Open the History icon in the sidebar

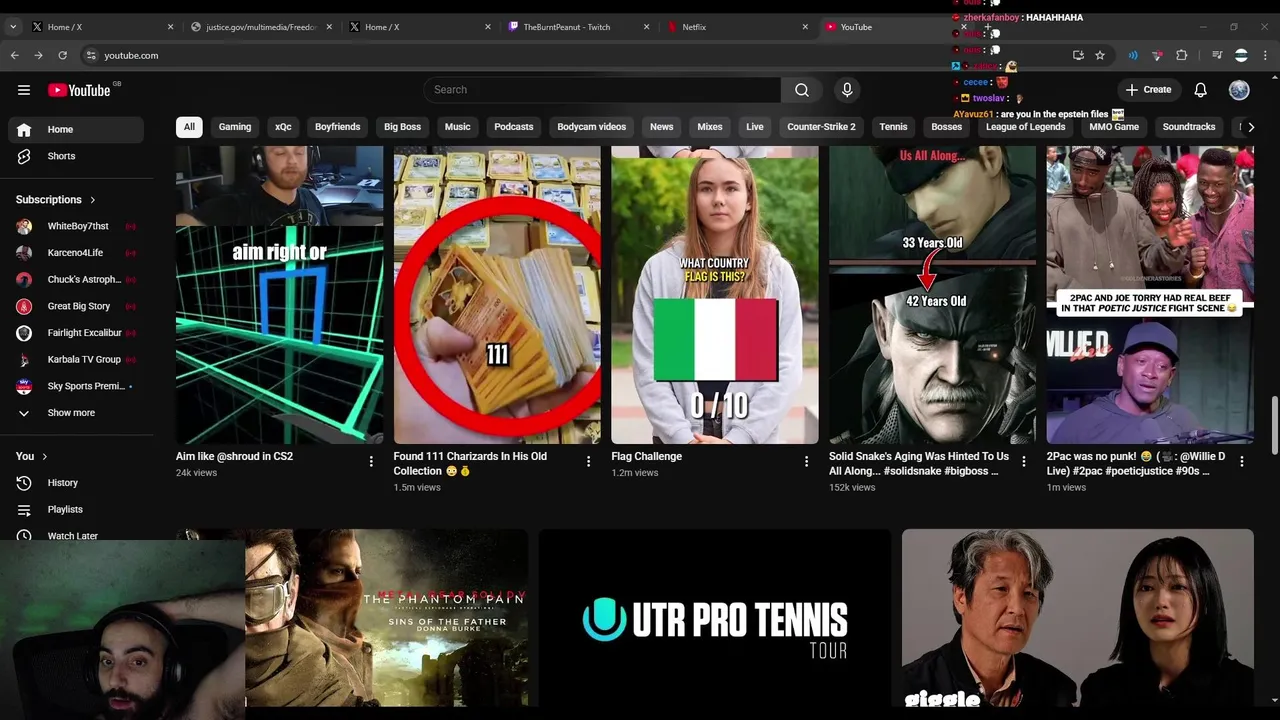pyautogui.click(x=24, y=483)
